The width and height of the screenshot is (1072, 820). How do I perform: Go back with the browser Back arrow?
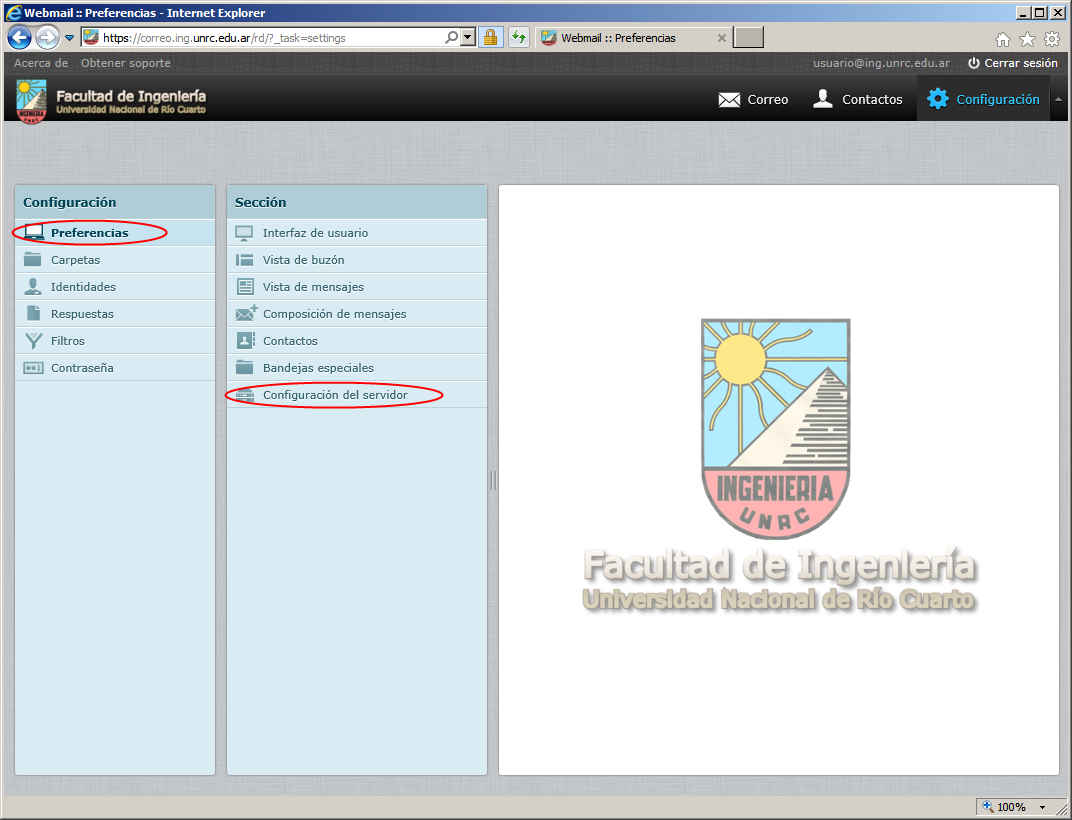point(19,37)
